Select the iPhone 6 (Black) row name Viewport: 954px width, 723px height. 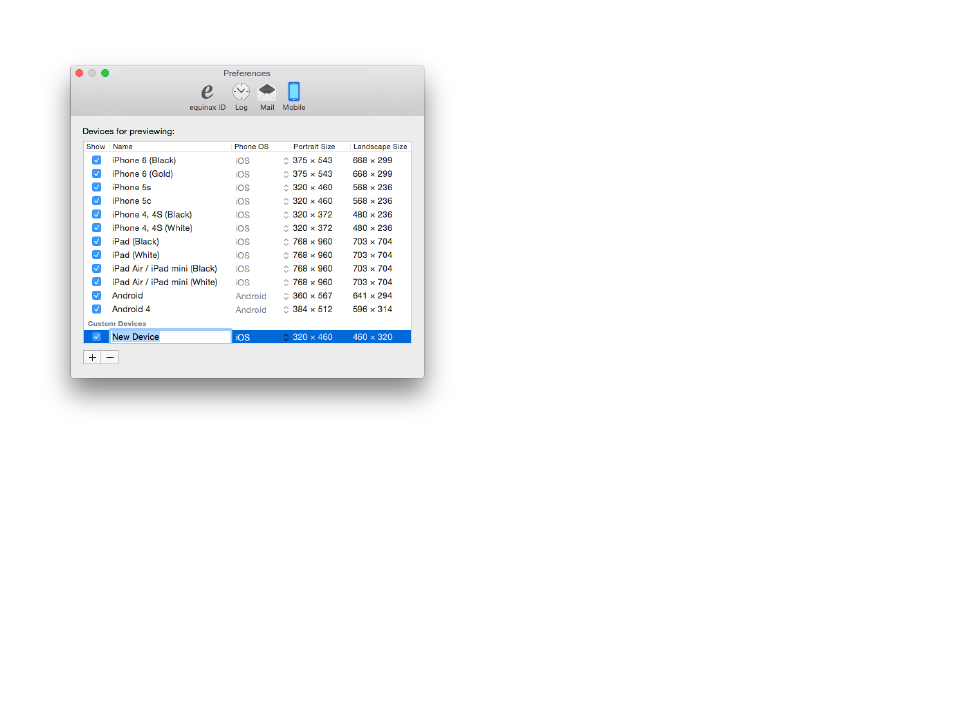pos(144,160)
